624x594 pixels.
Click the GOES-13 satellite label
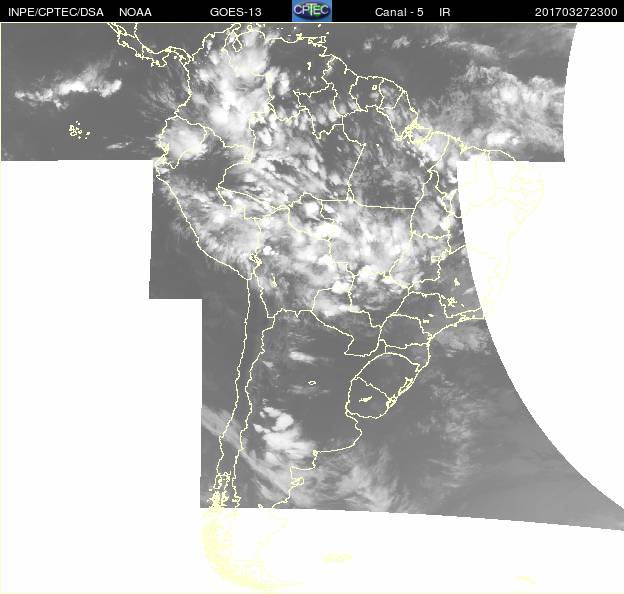(236, 12)
